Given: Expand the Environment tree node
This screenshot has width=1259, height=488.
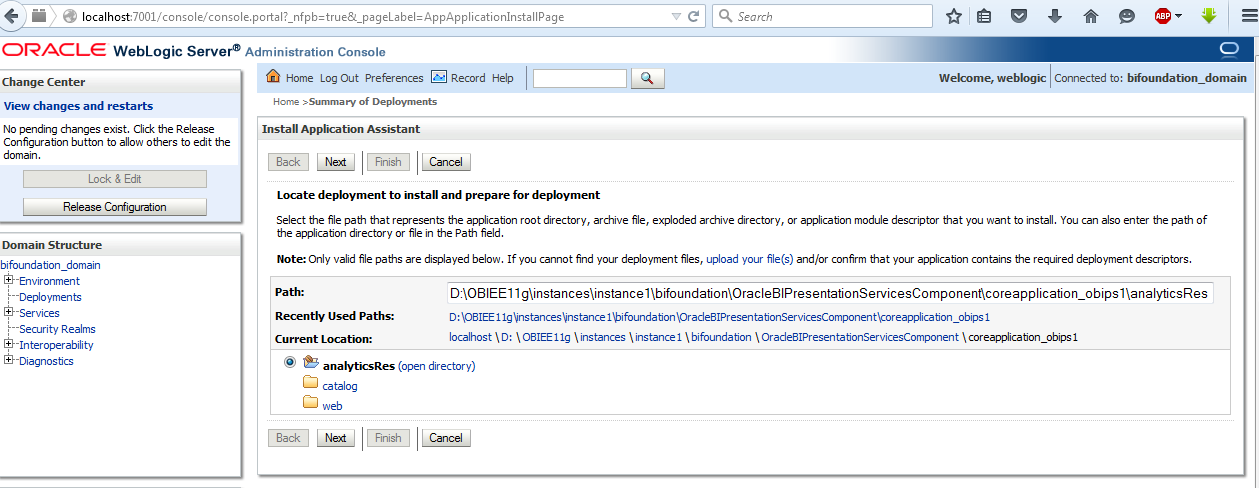Looking at the screenshot, I should tap(8, 281).
